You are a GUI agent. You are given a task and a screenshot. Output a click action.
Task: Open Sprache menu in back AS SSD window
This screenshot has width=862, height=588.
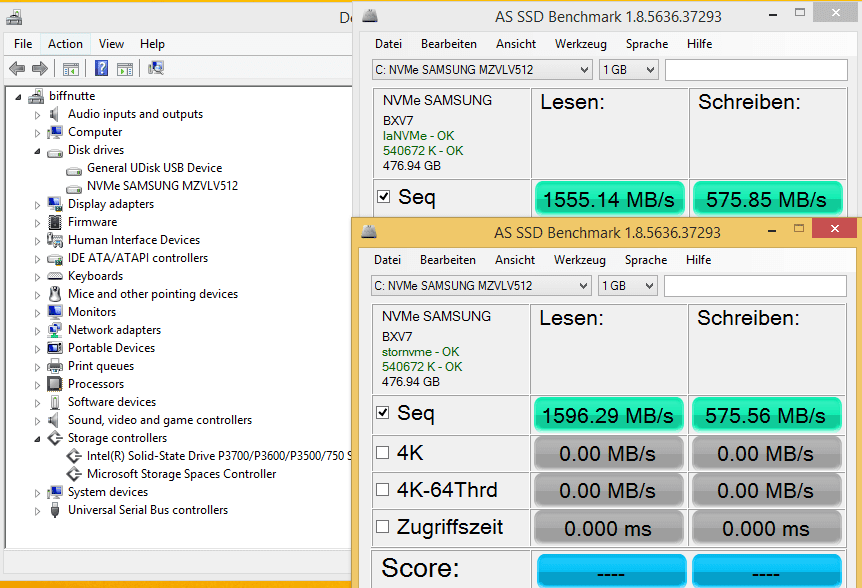646,44
